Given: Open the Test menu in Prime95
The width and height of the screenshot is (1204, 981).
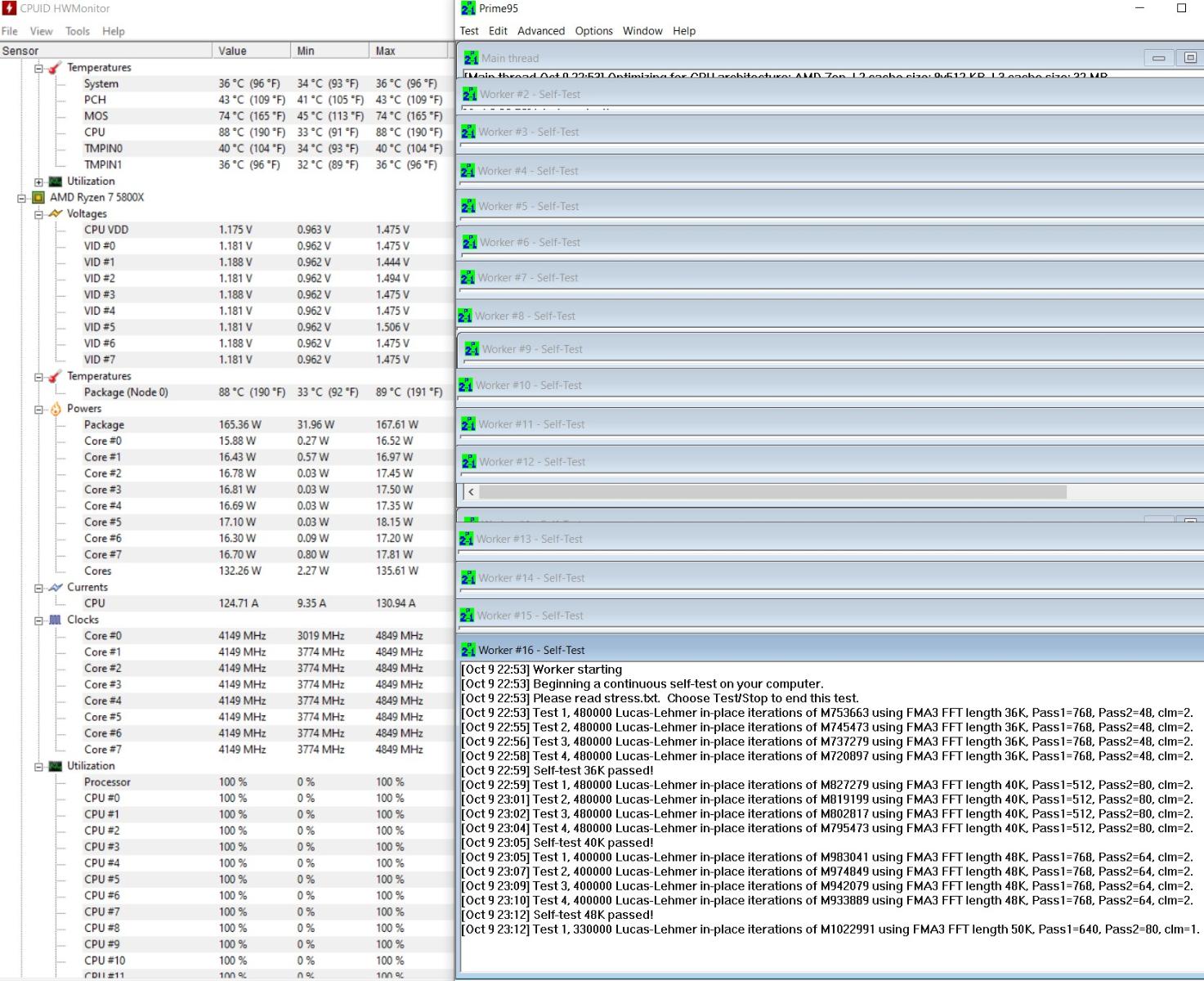Looking at the screenshot, I should tap(469, 31).
